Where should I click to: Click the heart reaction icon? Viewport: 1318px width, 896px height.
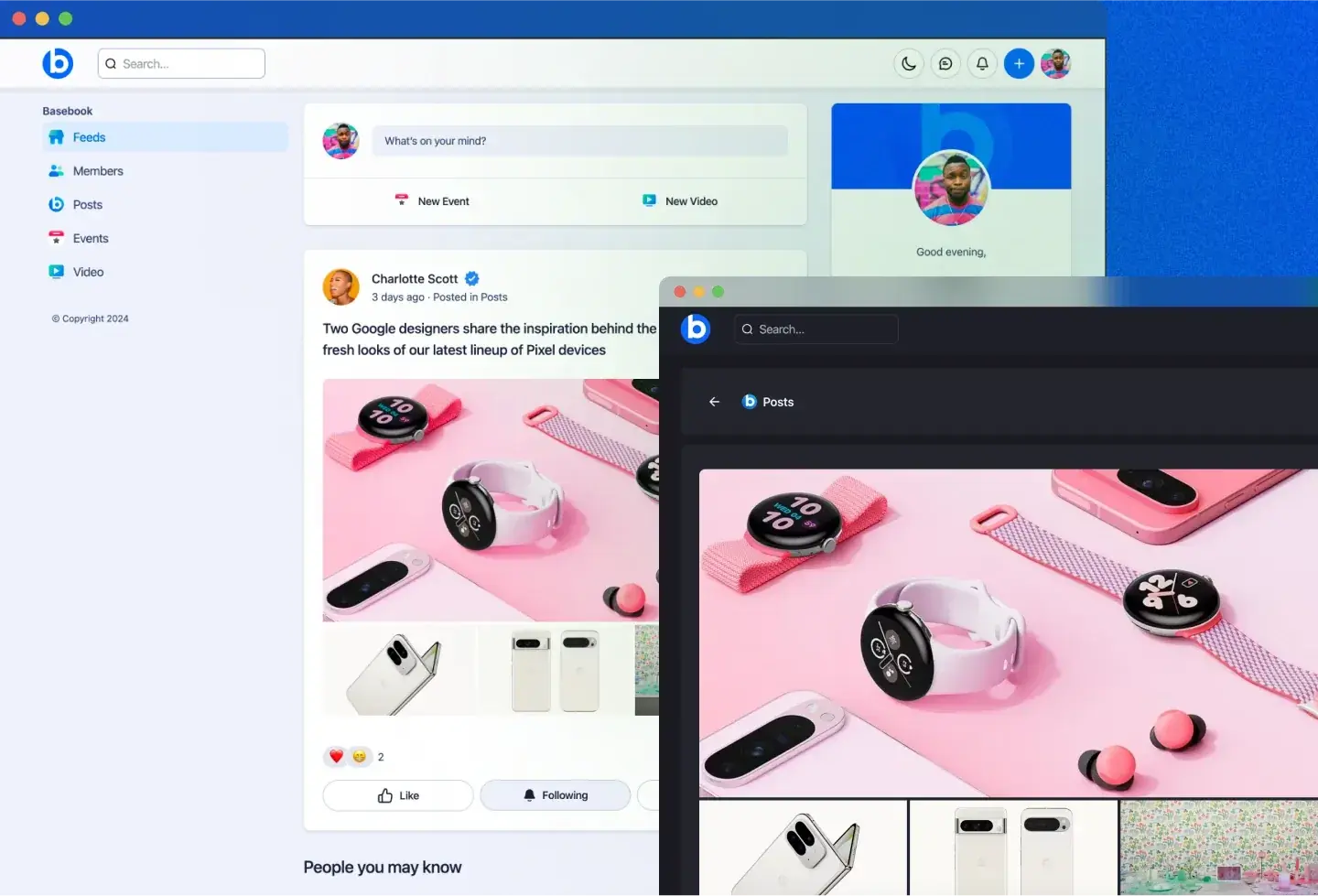coord(336,757)
